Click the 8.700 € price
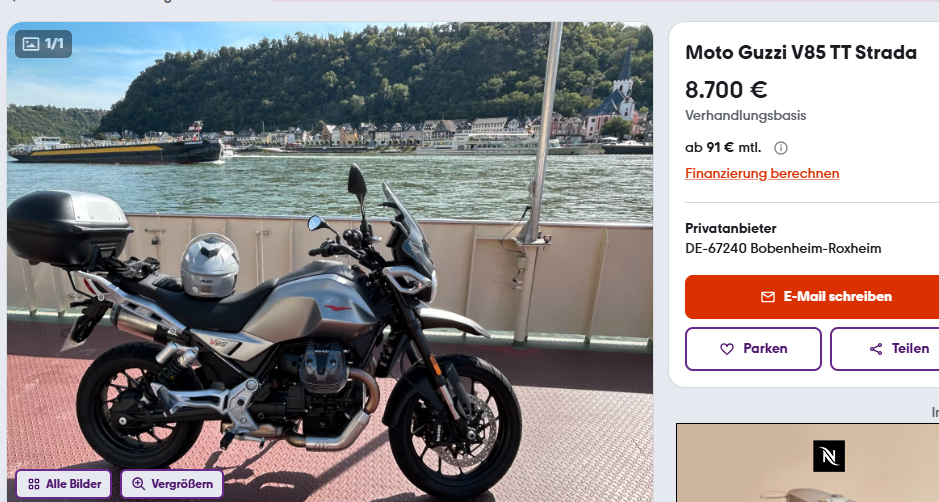 [x=726, y=90]
